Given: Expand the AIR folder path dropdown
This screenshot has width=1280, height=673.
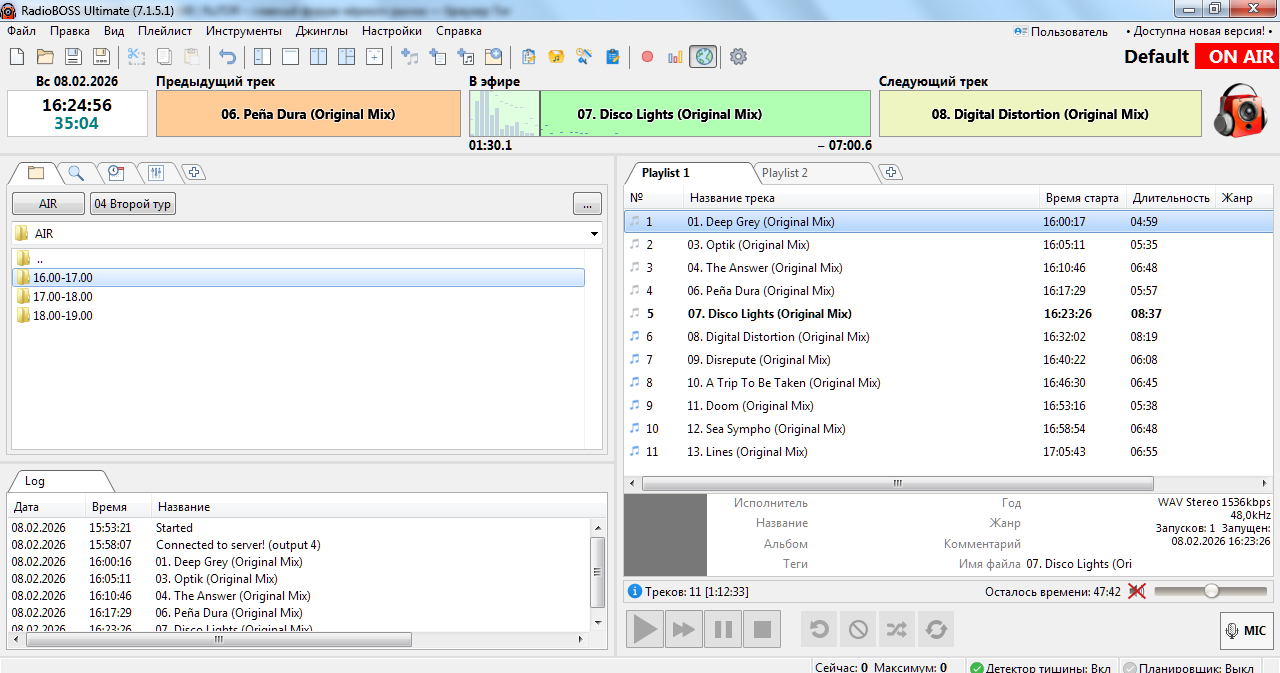Looking at the screenshot, I should 595,234.
